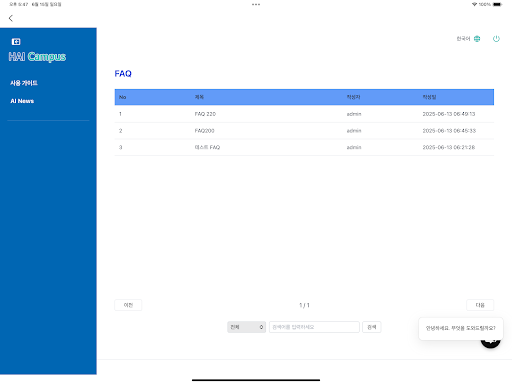Click the 한국어 language label

463,39
